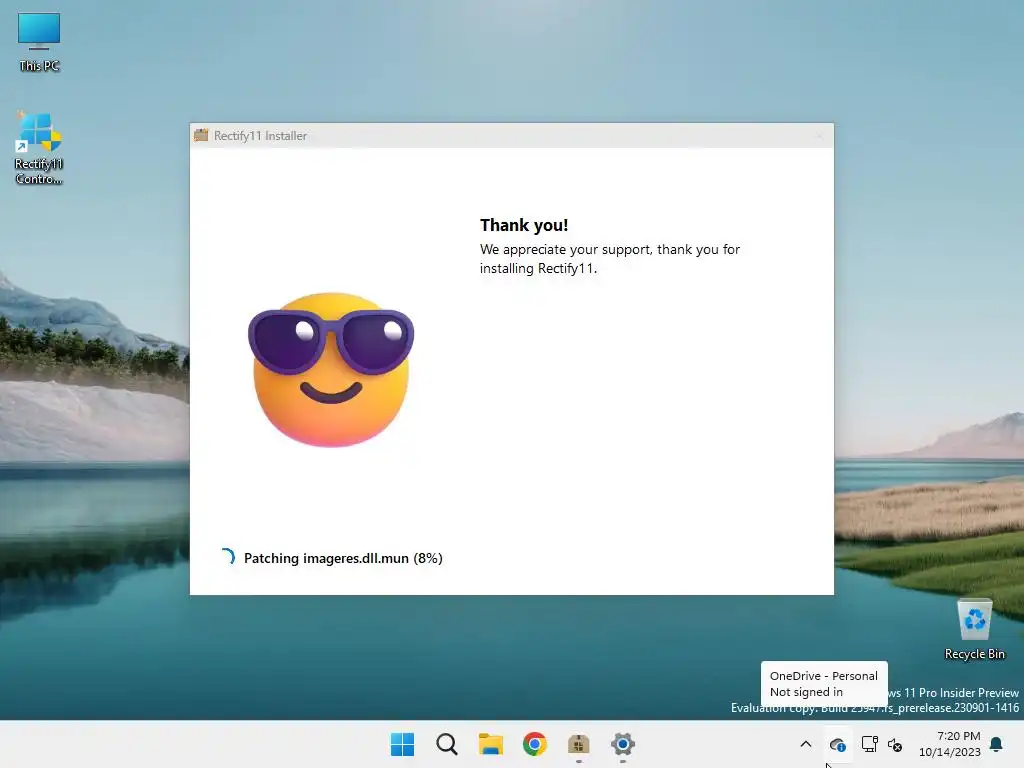Close the Rectify11 Installer window

click(820, 136)
